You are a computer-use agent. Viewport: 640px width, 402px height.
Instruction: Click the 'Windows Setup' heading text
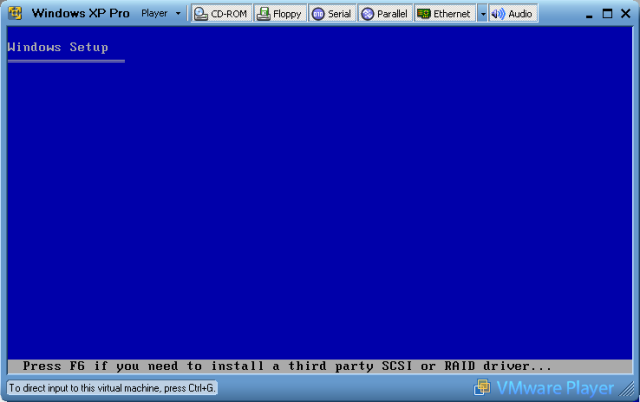[58, 47]
